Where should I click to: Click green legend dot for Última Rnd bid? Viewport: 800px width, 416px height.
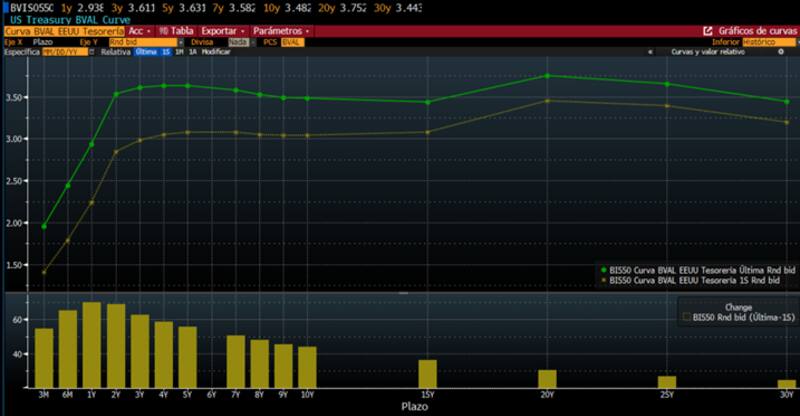coord(602,270)
